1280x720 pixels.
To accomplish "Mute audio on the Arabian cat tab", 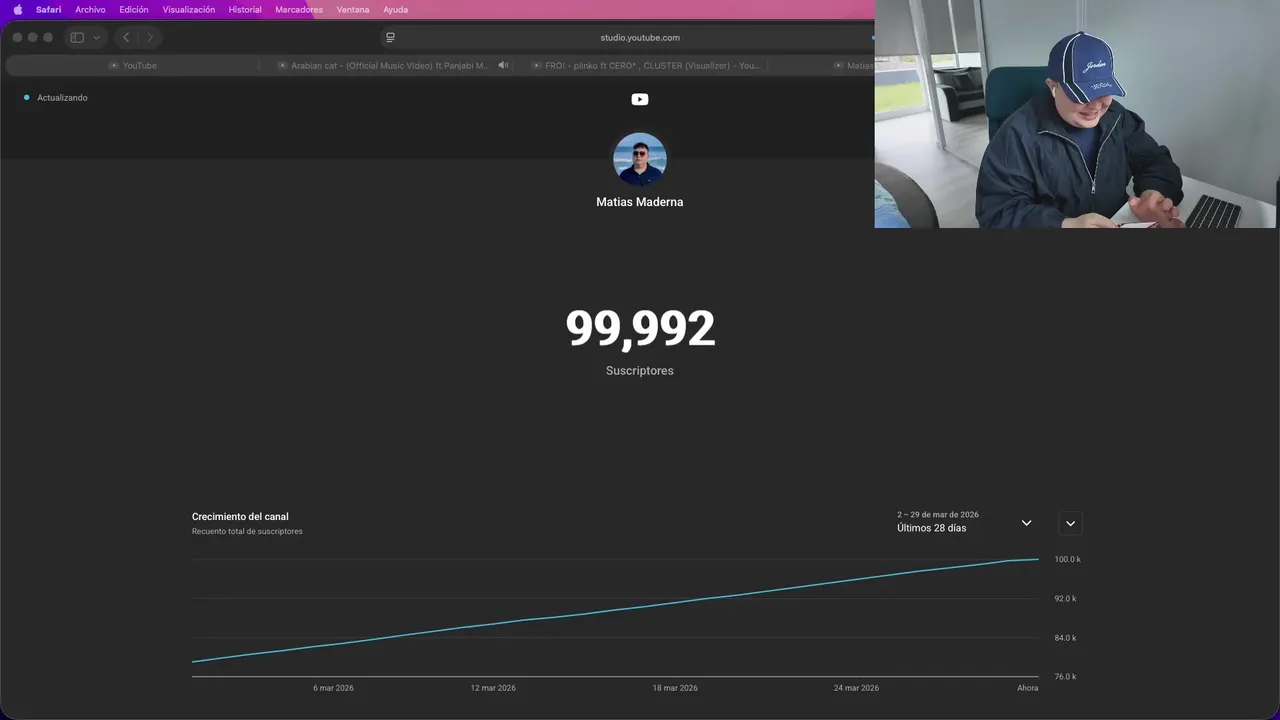I will (x=503, y=65).
